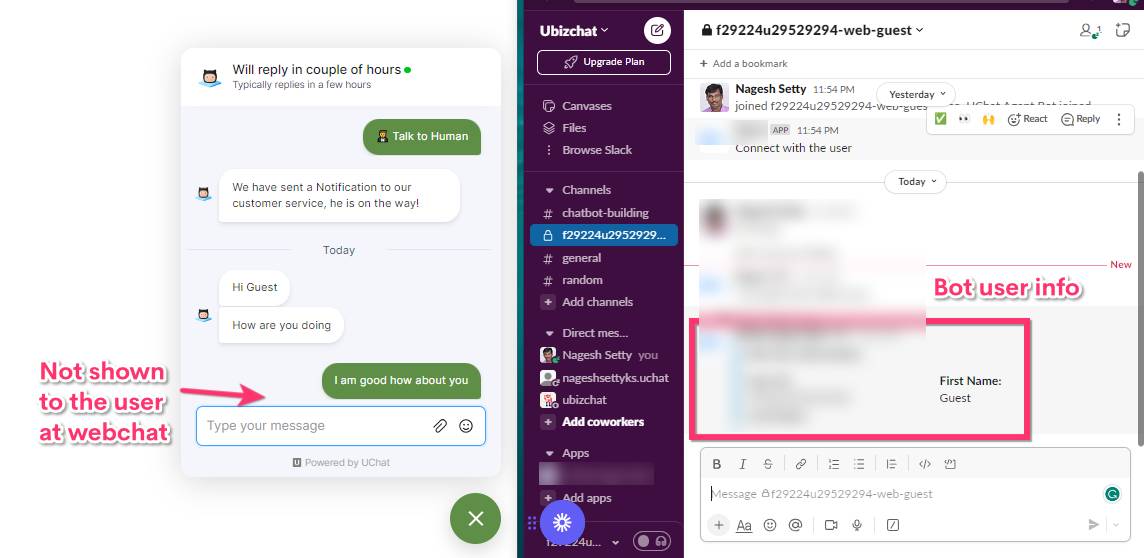
Task: Toggle bold formatting in Slack composer
Action: tap(716, 464)
